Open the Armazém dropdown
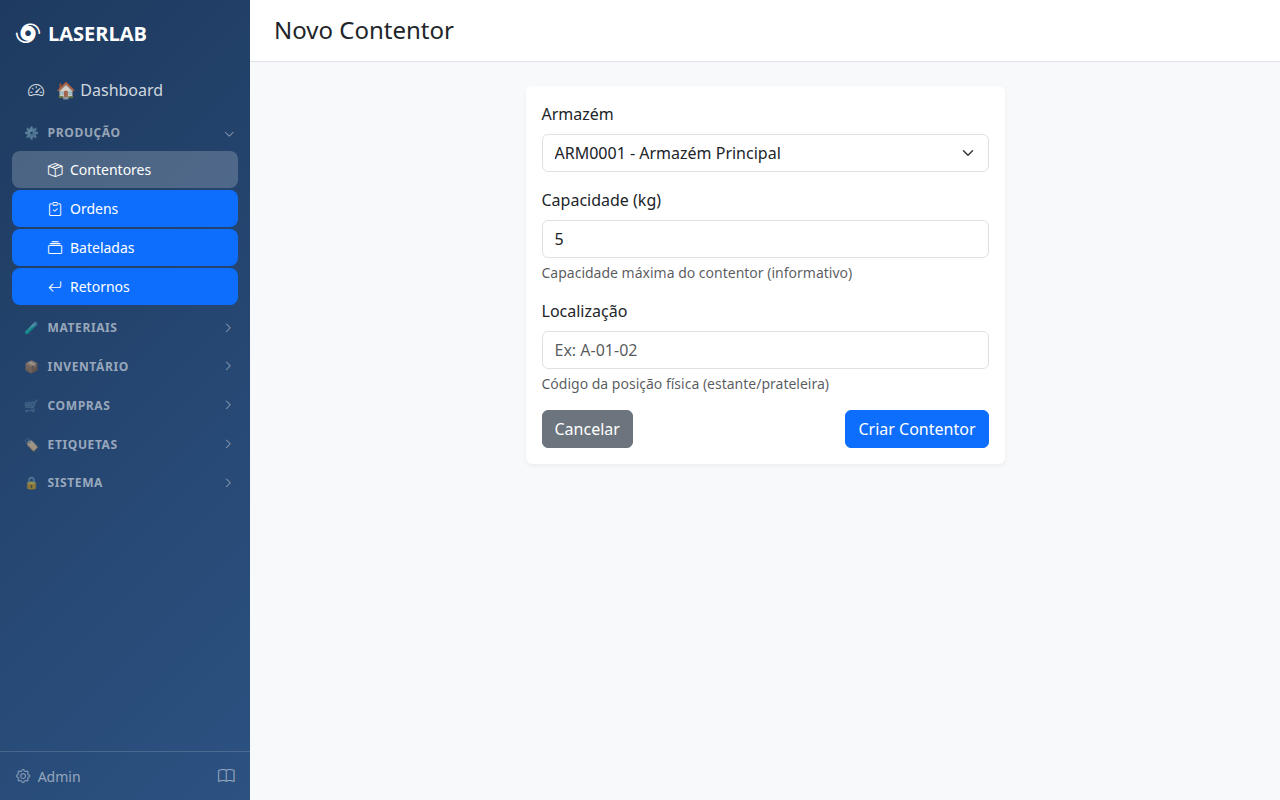Image resolution: width=1280 pixels, height=800 pixels. click(764, 153)
